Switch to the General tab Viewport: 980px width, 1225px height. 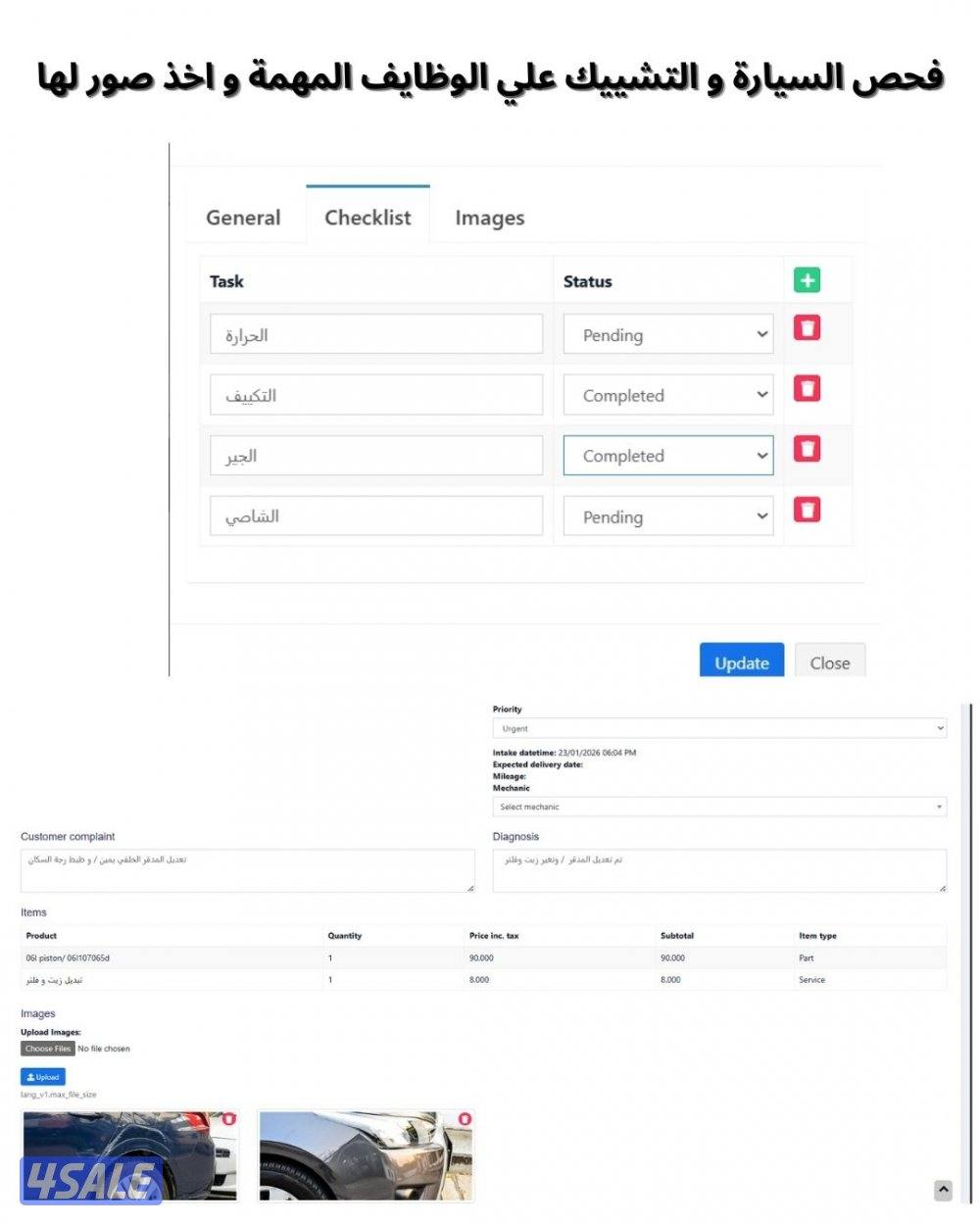[243, 218]
